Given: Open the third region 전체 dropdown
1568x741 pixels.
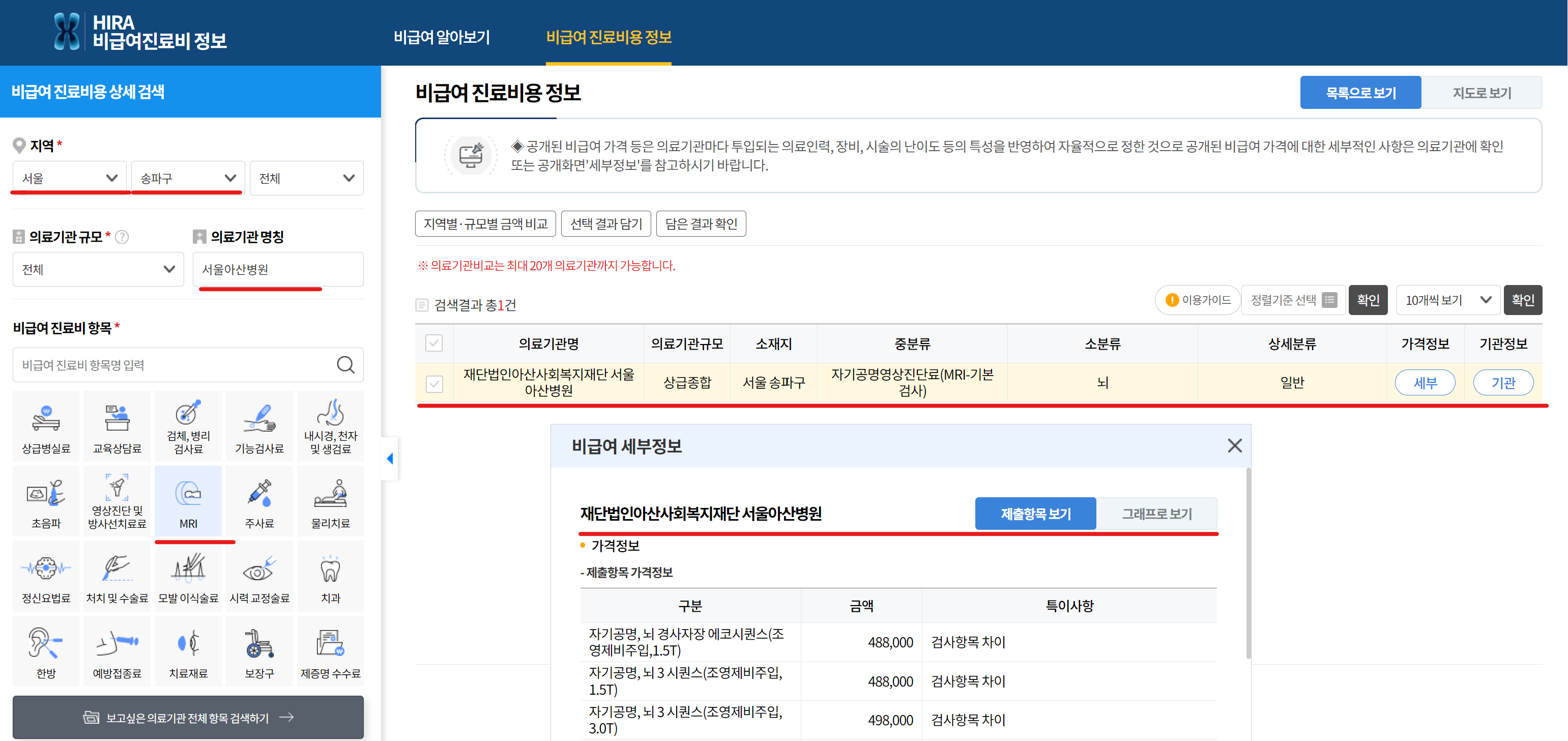Looking at the screenshot, I should click(x=307, y=178).
